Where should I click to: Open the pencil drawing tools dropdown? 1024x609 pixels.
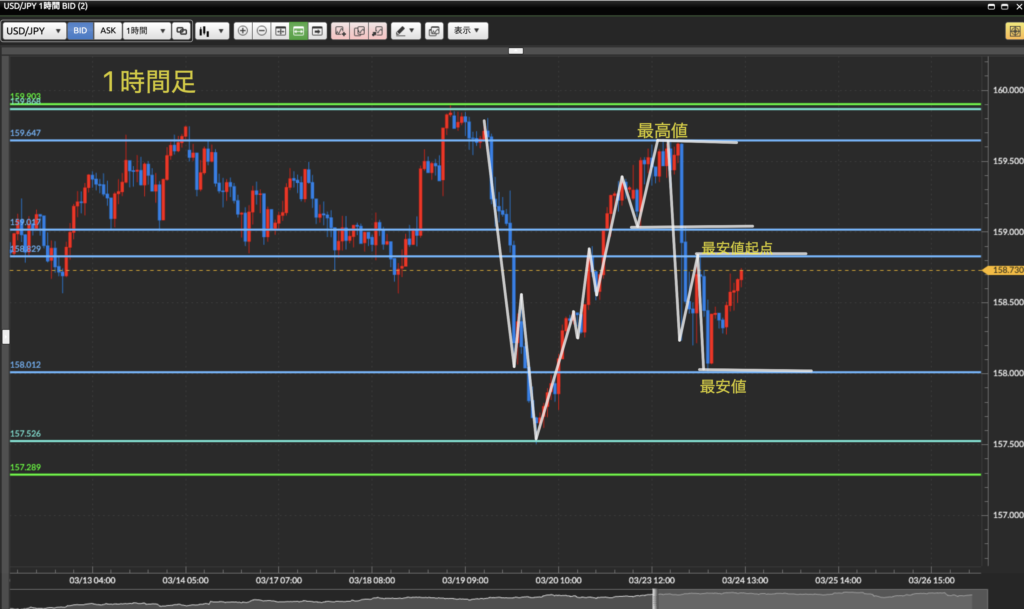coord(405,31)
